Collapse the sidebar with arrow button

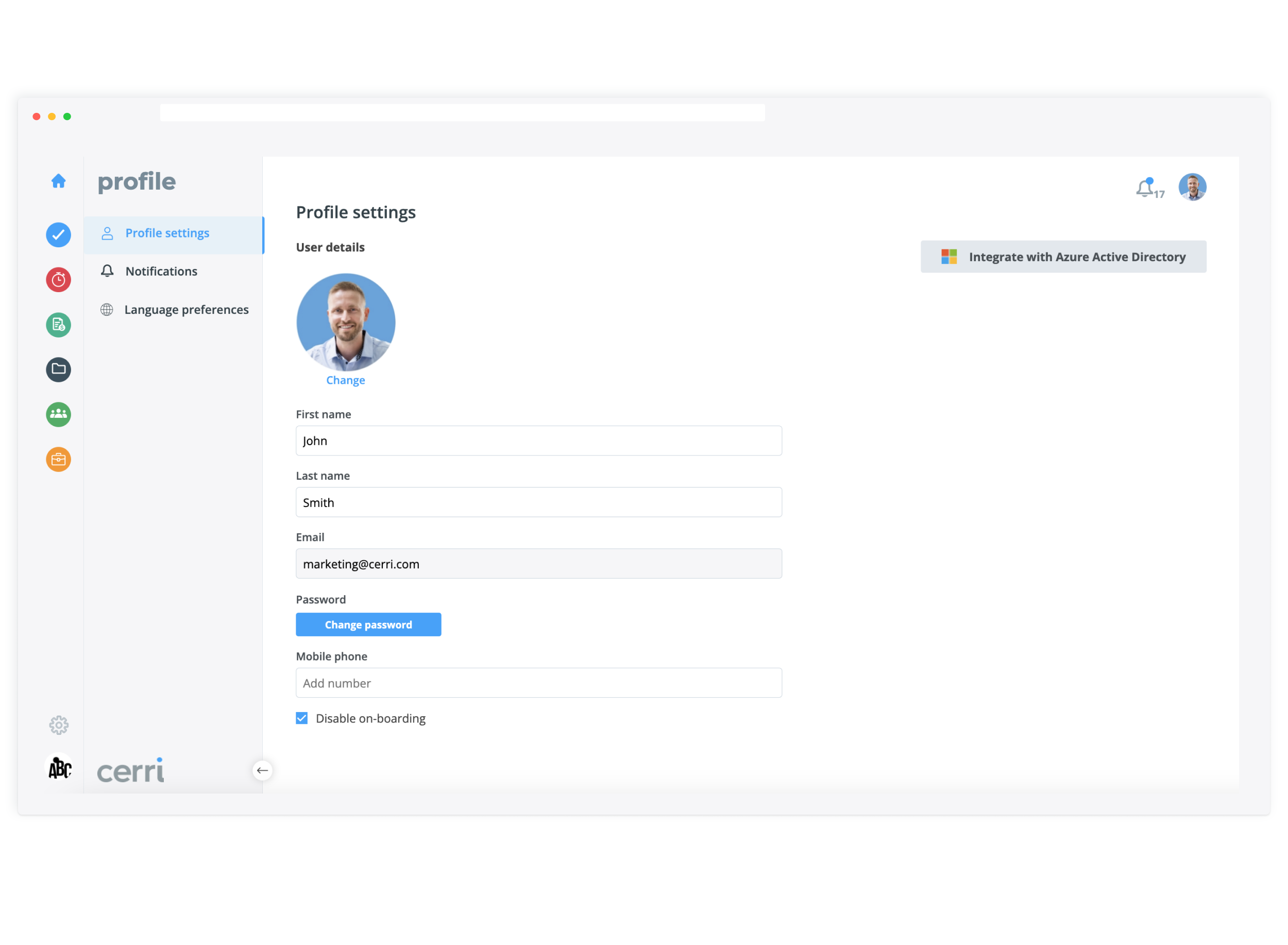coord(263,770)
